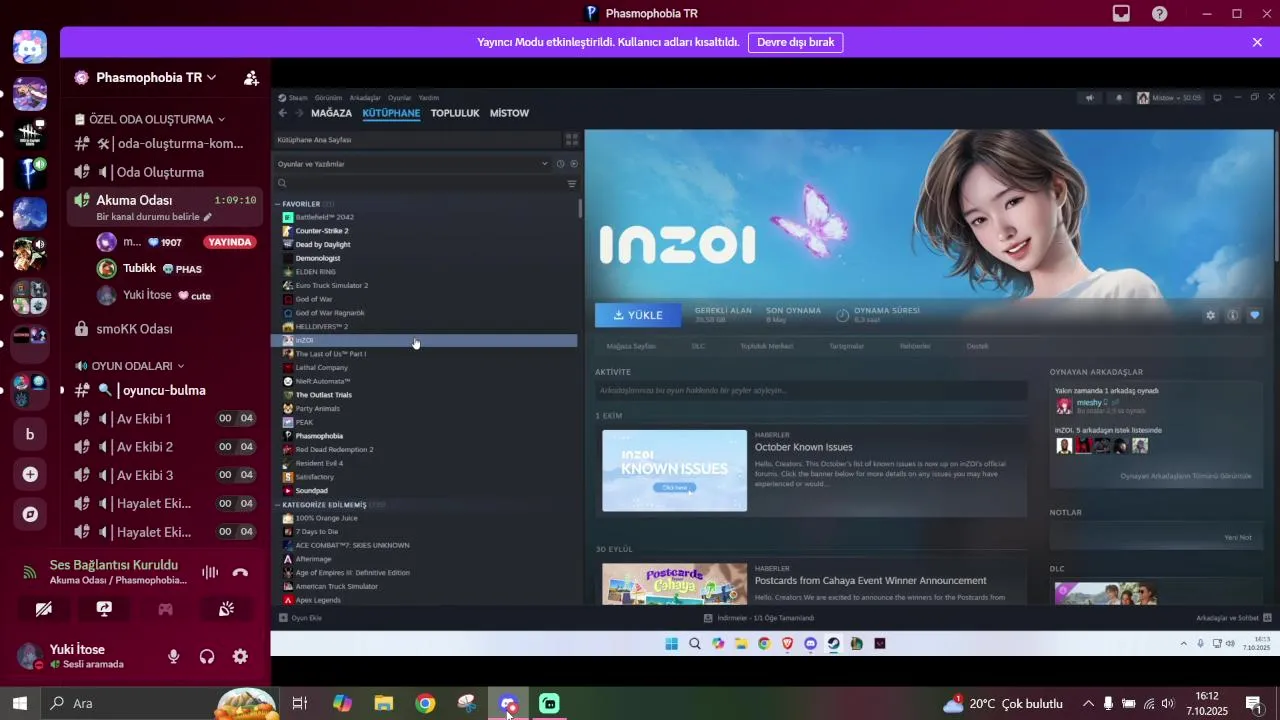Viewport: 1280px width, 720px height.
Task: Click the inZOI game info icon
Action: [1232, 315]
